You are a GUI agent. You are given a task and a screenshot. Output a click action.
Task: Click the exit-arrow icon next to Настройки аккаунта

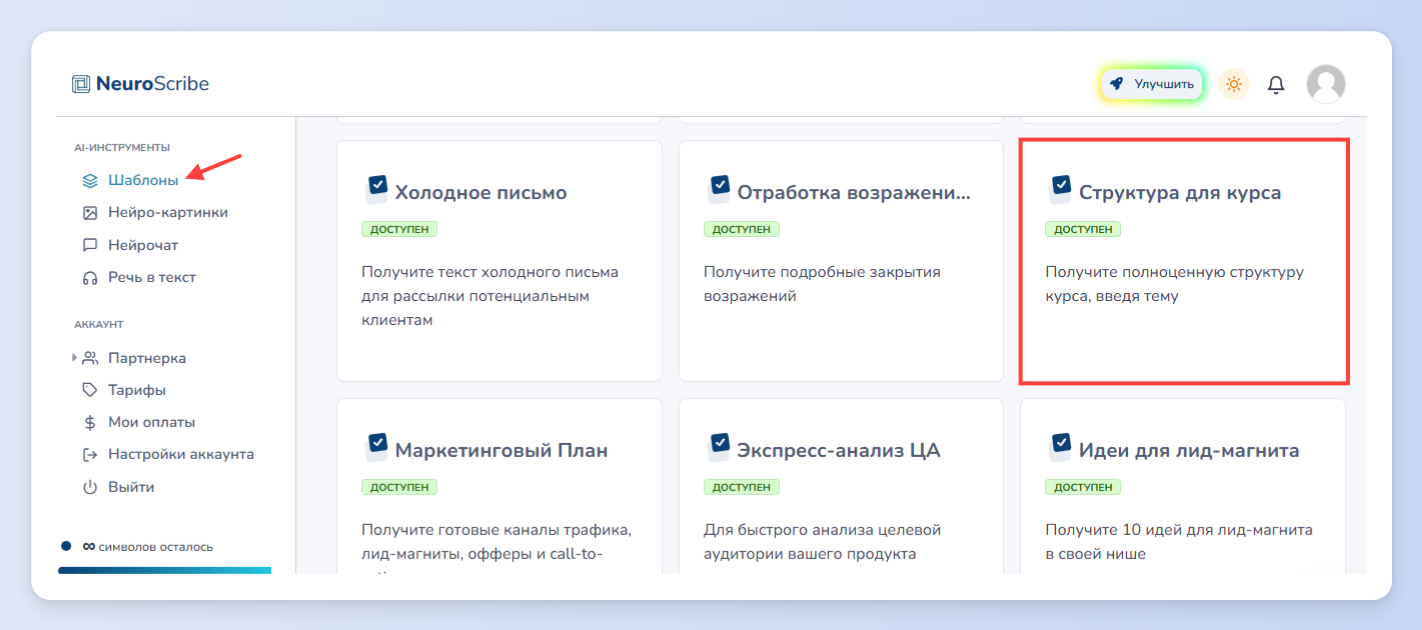click(90, 454)
